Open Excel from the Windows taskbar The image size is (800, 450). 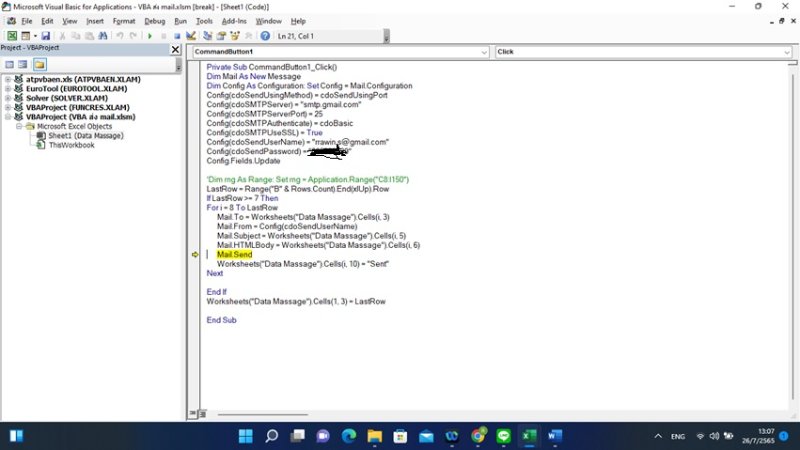pos(530,436)
